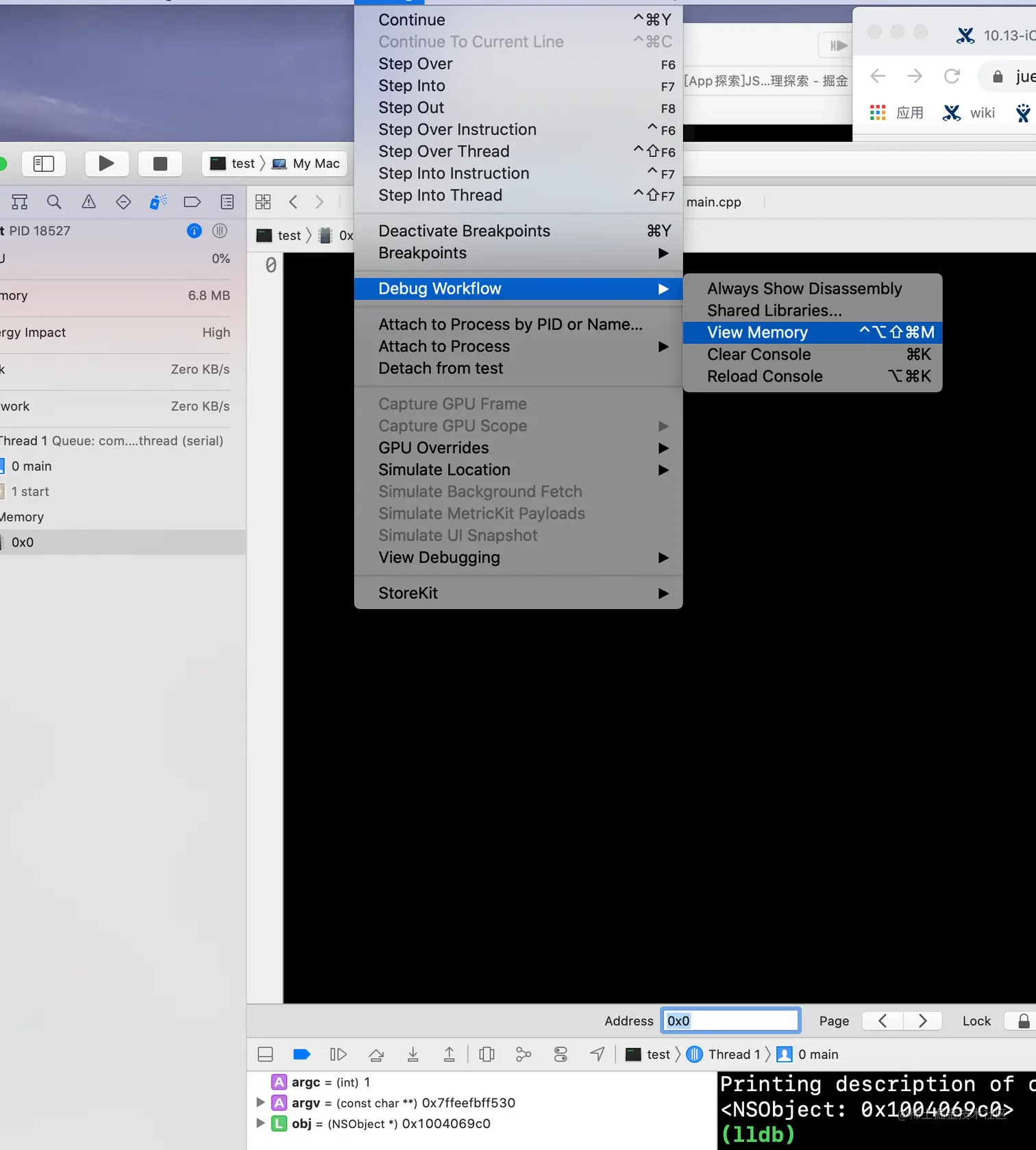Open the GPU Overrides submenu
Screen dimensions: 1036x1150
(x=519, y=447)
